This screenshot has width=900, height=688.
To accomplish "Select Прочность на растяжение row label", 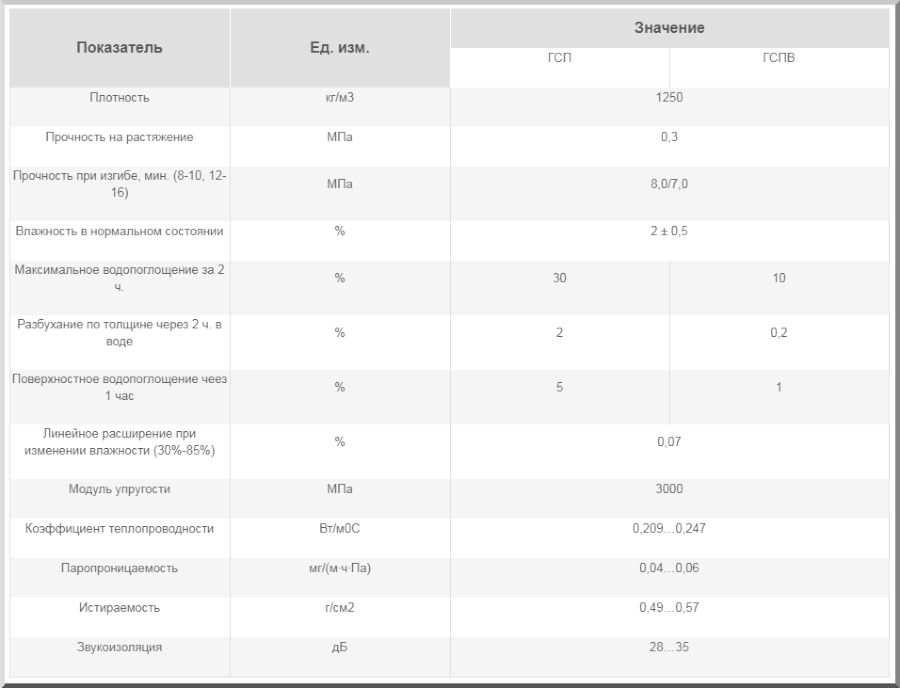I will pos(119,137).
